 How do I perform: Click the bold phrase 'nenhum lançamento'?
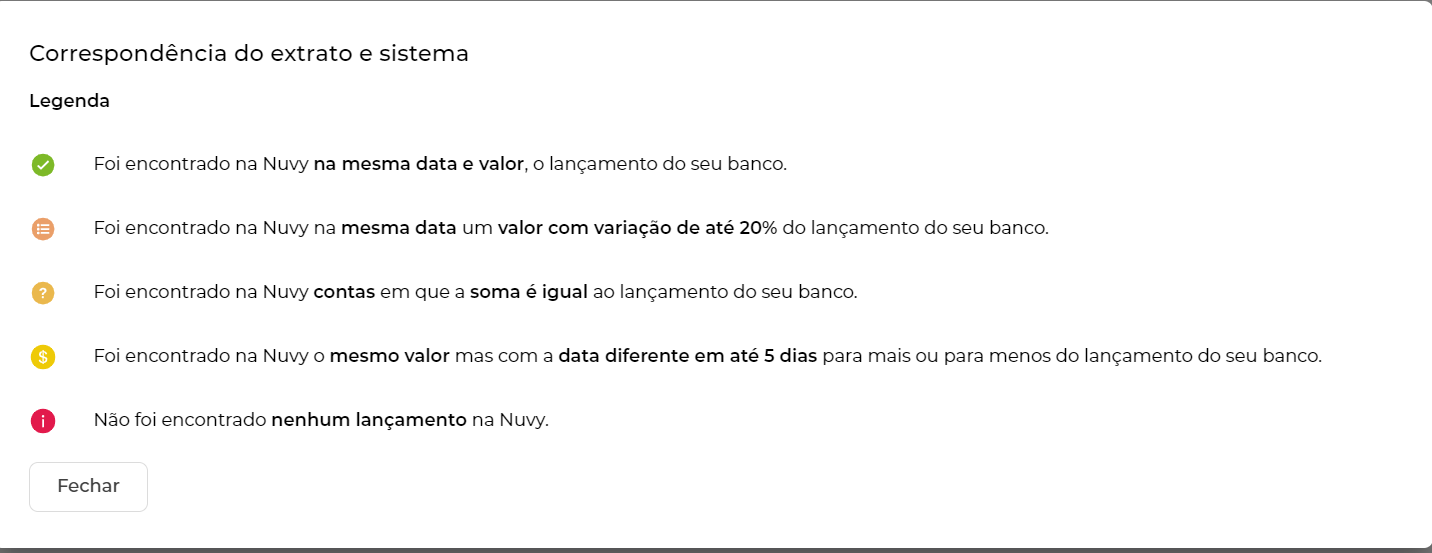[x=369, y=420]
